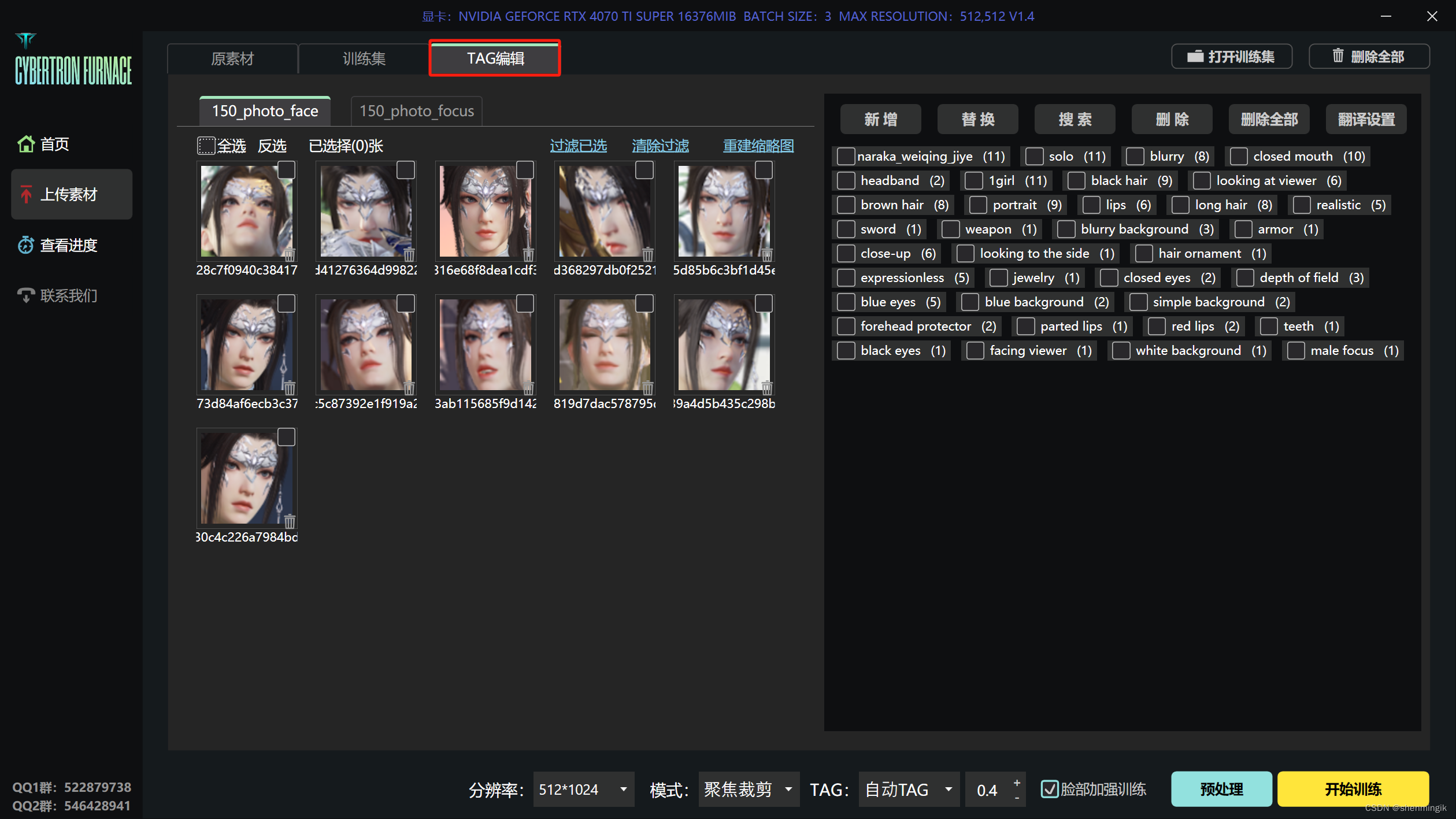Click the phone icon for 联系我们

click(26, 295)
